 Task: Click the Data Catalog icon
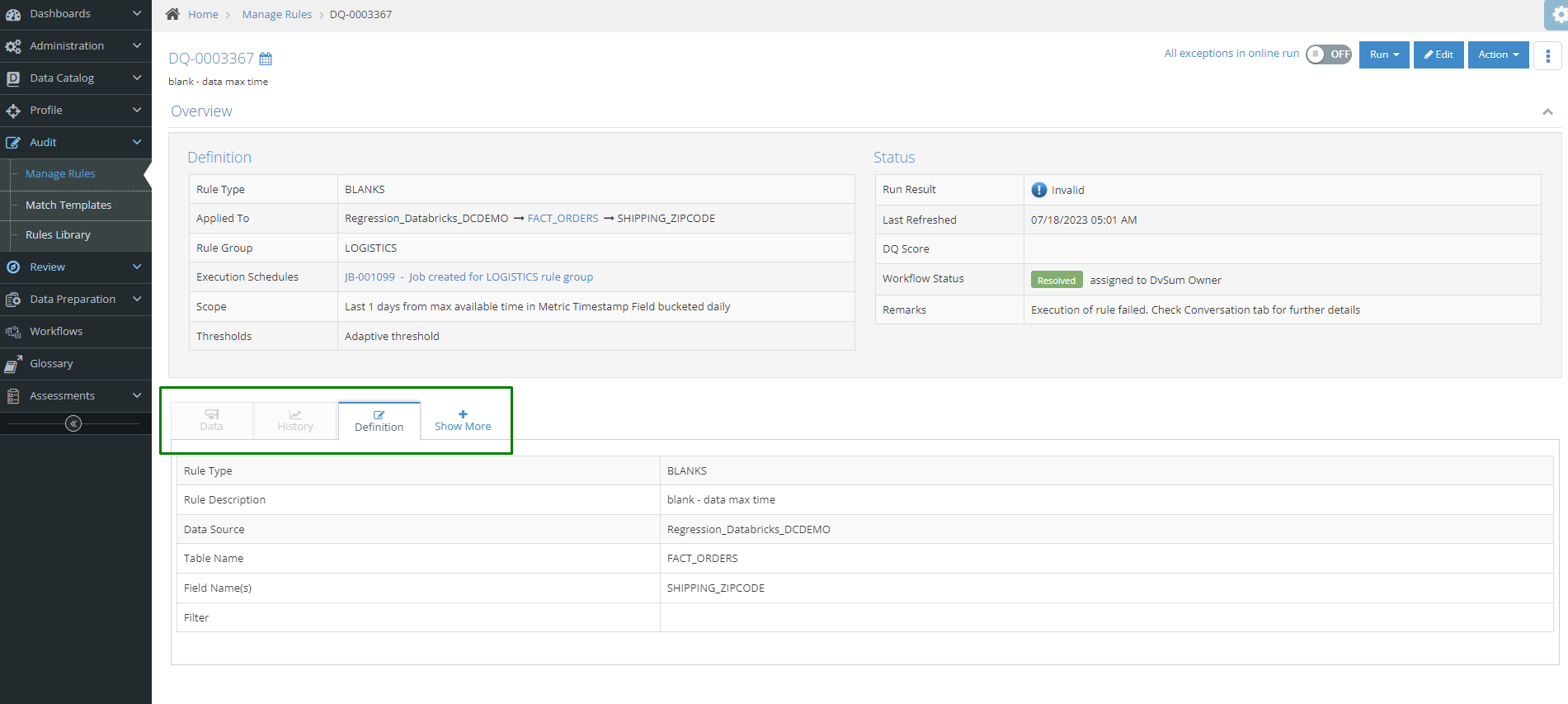coord(13,78)
